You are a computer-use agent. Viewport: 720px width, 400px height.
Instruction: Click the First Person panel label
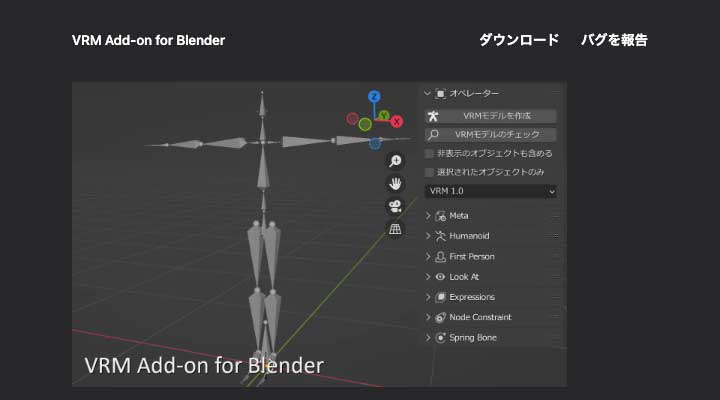[x=472, y=257]
